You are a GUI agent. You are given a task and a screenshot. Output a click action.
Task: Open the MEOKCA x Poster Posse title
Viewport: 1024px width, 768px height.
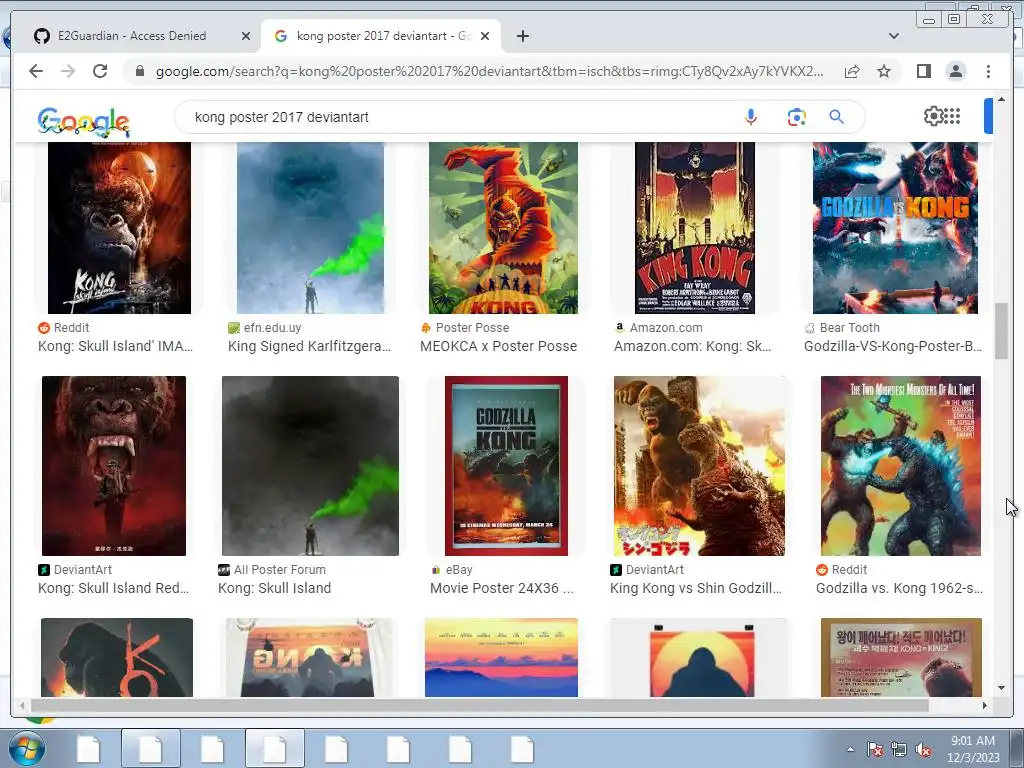[x=498, y=346]
